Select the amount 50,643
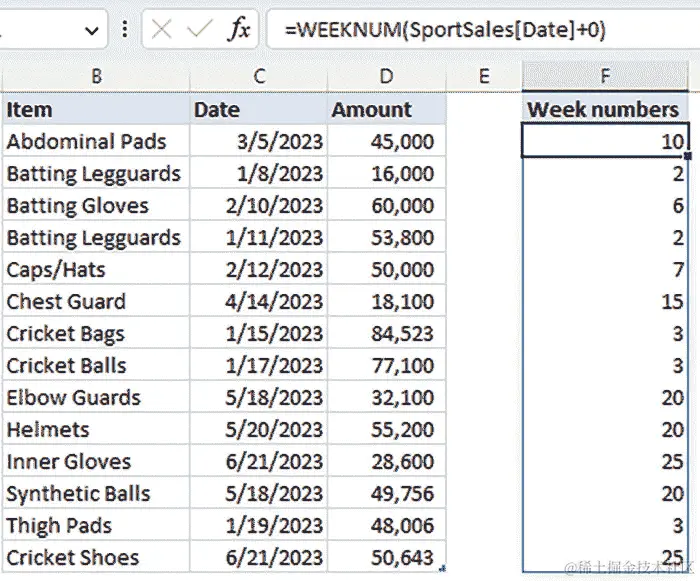The image size is (700, 581). click(x=387, y=557)
